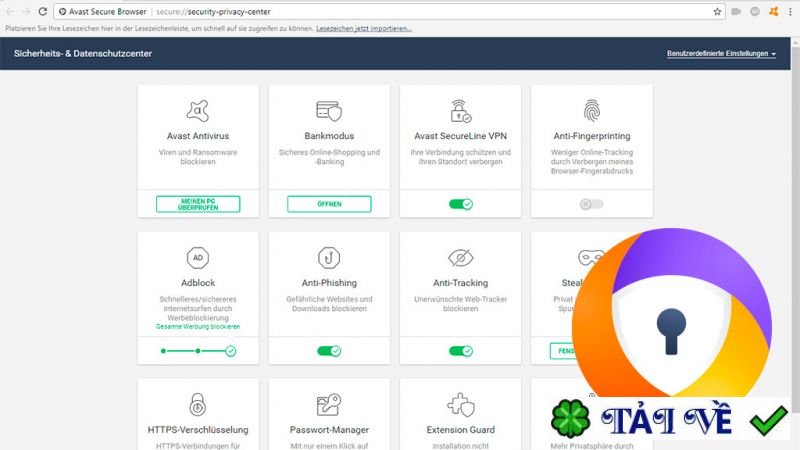Open Lesezeichen jetzt importieren link
Screen dimensions: 800x450
tap(364, 29)
